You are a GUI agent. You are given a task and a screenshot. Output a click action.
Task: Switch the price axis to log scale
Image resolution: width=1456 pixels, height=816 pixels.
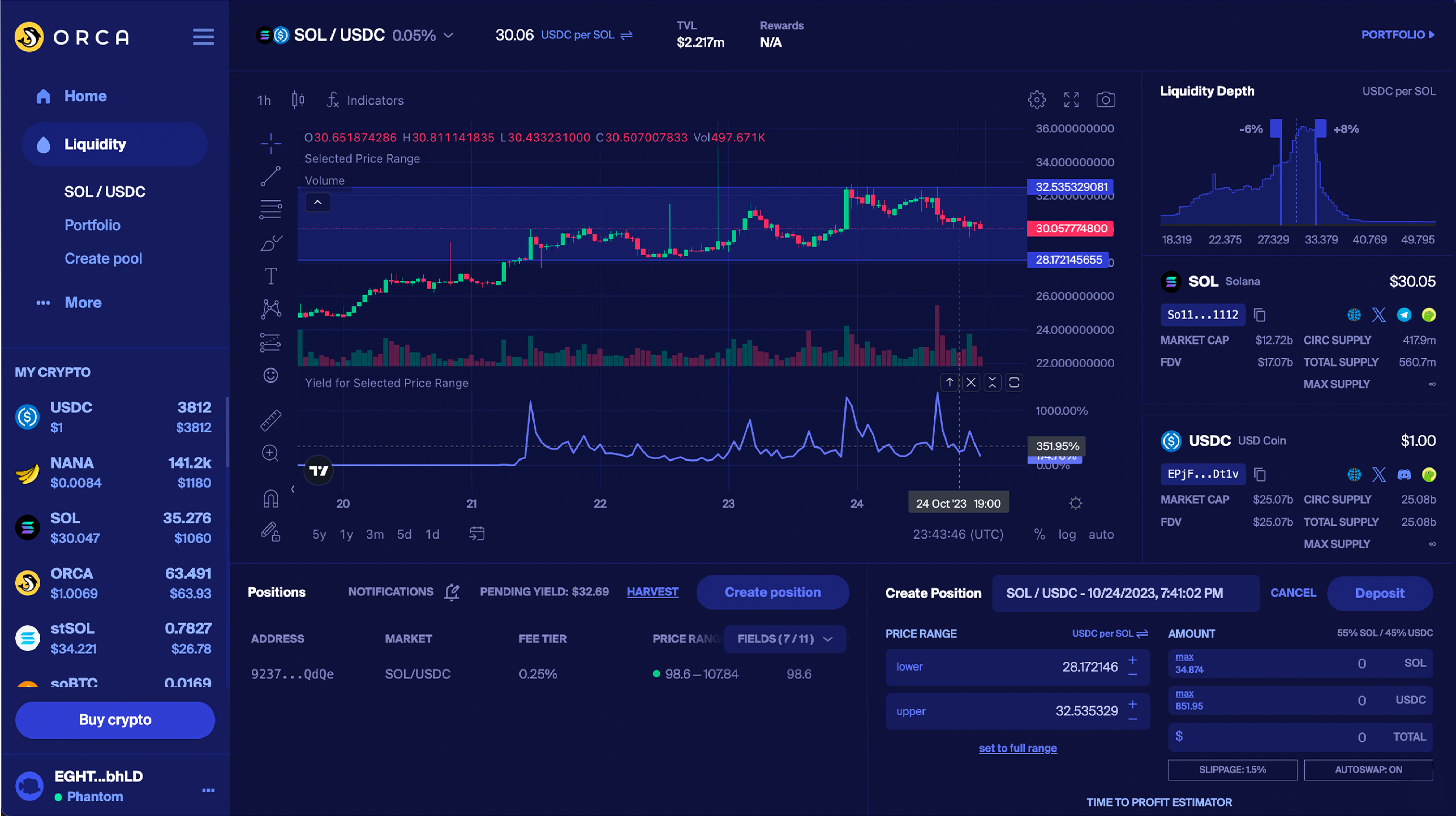tap(1067, 534)
